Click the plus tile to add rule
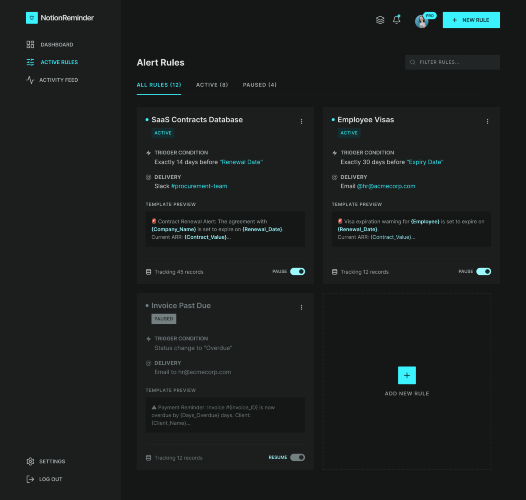This screenshot has height=500, width=526. click(x=407, y=375)
